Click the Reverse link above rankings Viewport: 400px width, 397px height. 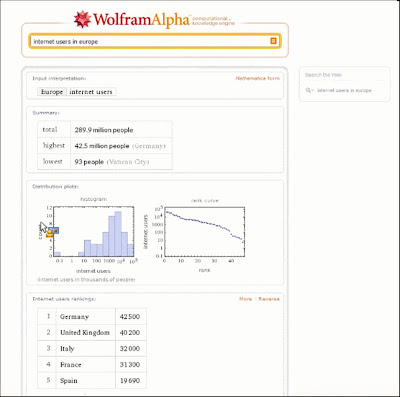point(269,299)
